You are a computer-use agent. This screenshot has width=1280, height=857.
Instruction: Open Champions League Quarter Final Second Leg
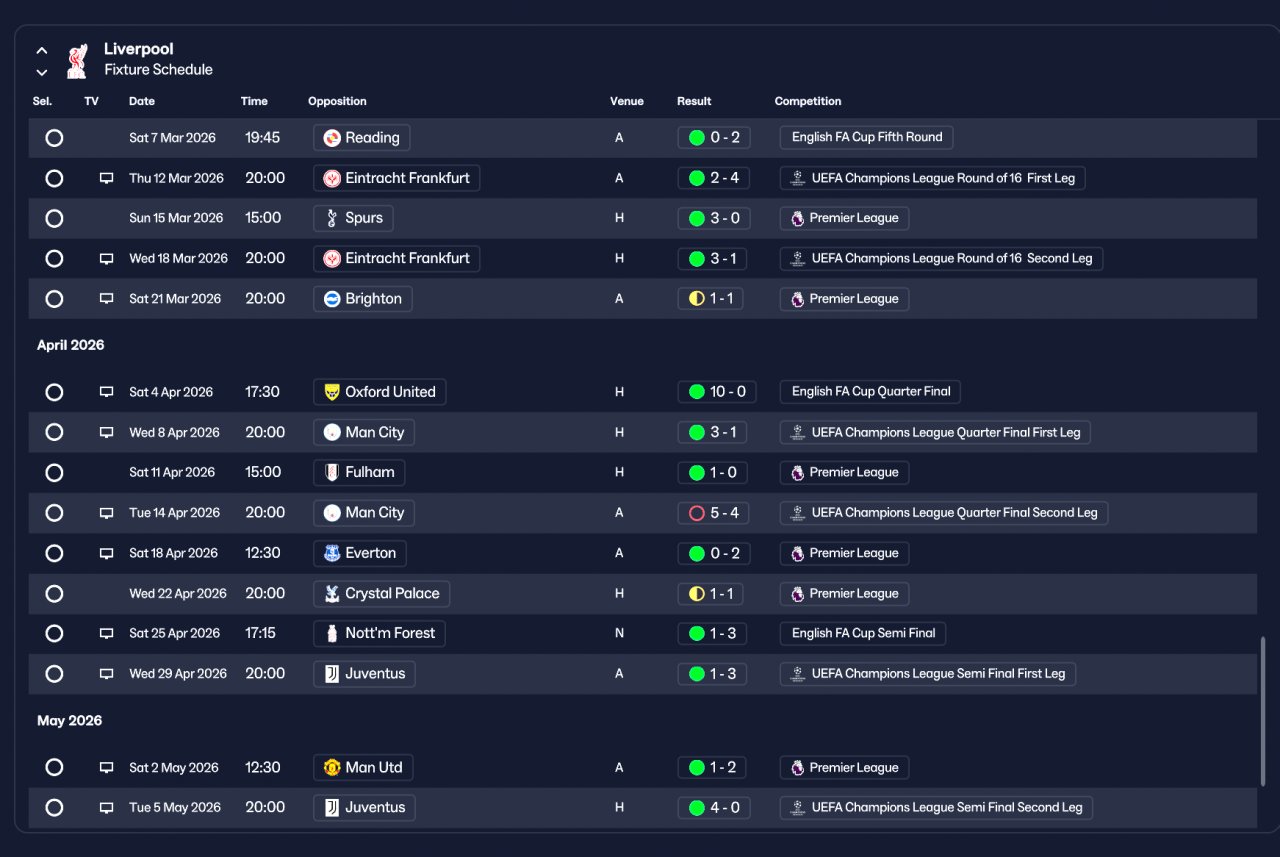[x=944, y=513]
